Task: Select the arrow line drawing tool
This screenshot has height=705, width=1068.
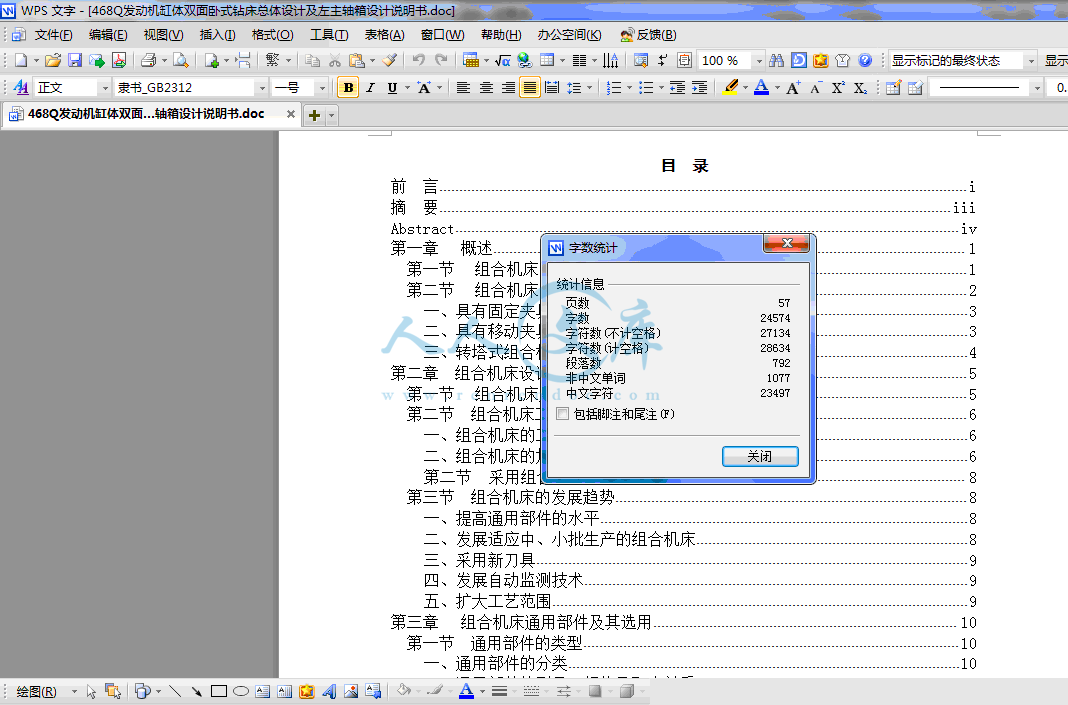Action: (x=196, y=691)
